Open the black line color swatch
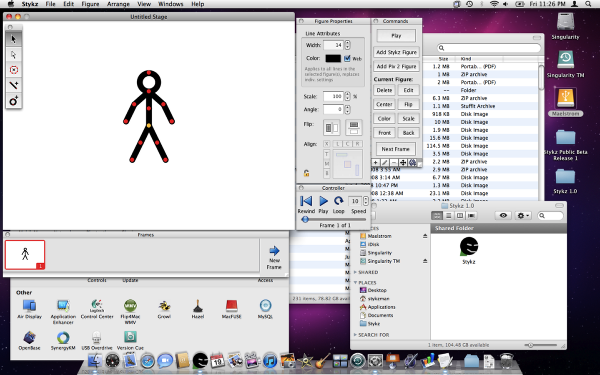Viewport: 600px width, 375px height. (333, 58)
